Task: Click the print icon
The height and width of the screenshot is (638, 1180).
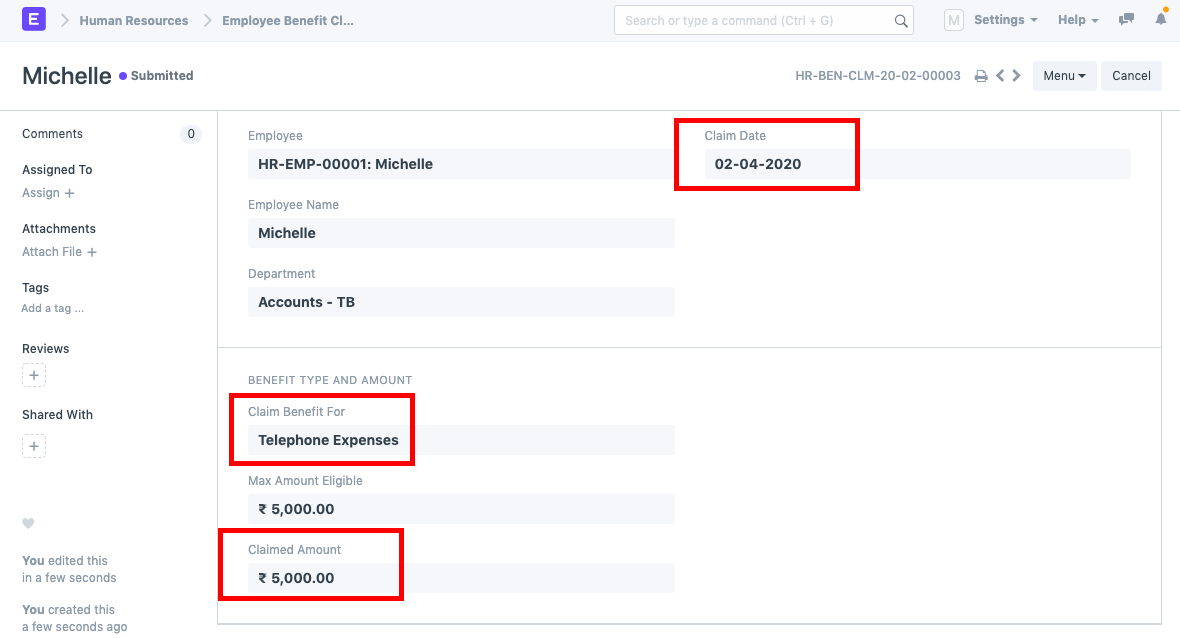Action: tap(981, 76)
